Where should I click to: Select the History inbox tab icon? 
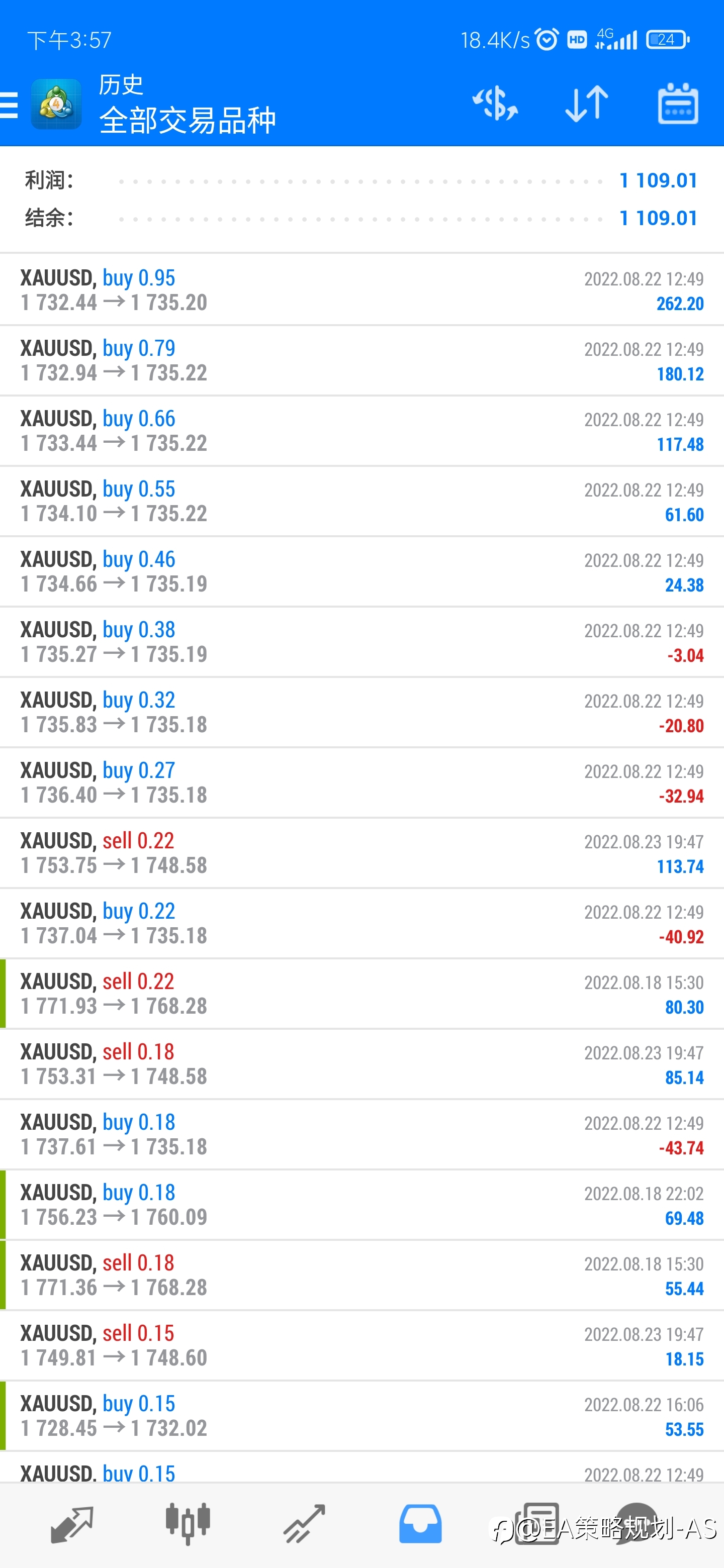click(420, 1524)
